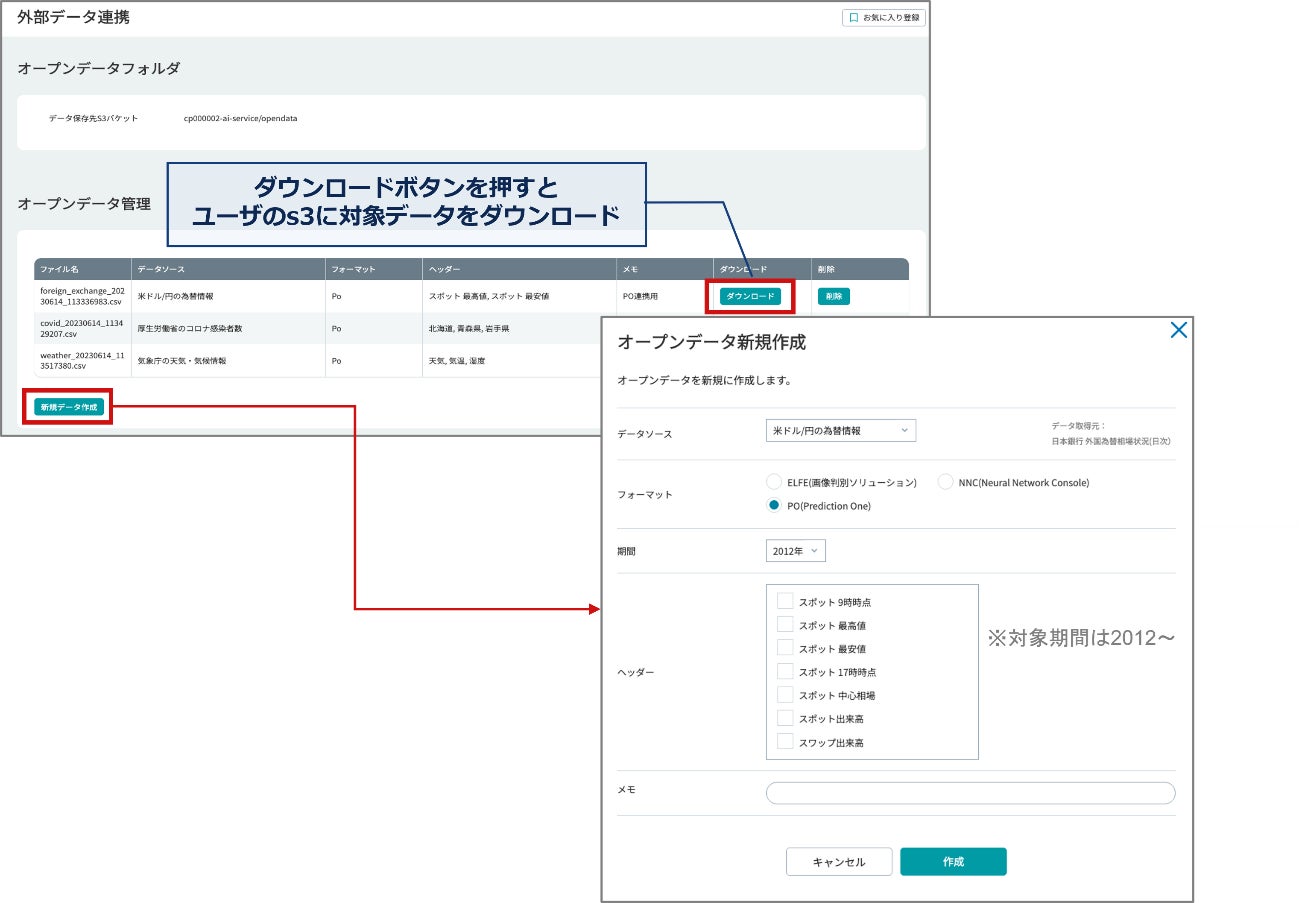Toggle the スポット出来高 checkbox
1299x903 pixels.
pyautogui.click(x=785, y=718)
